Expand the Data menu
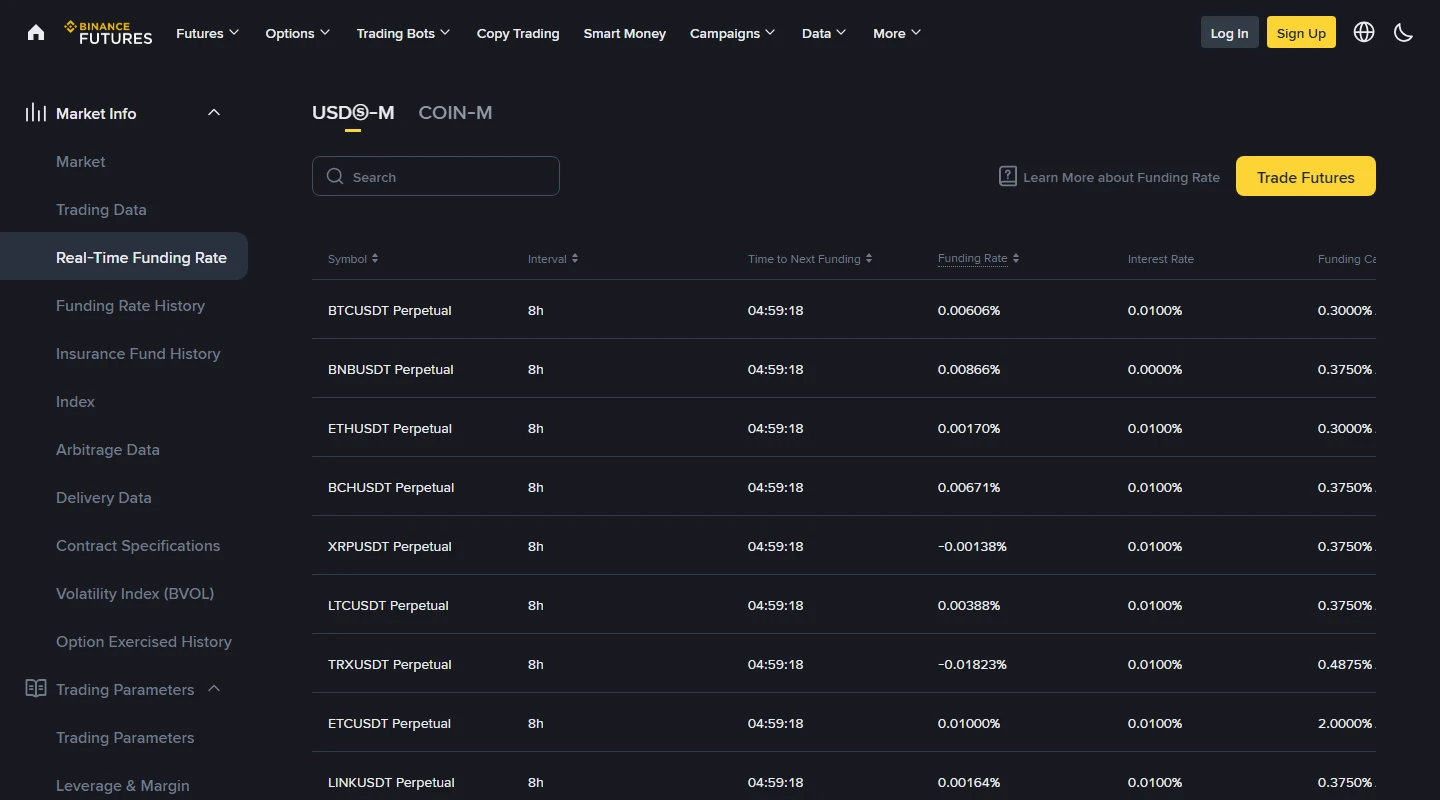The width and height of the screenshot is (1440, 800). coord(824,33)
